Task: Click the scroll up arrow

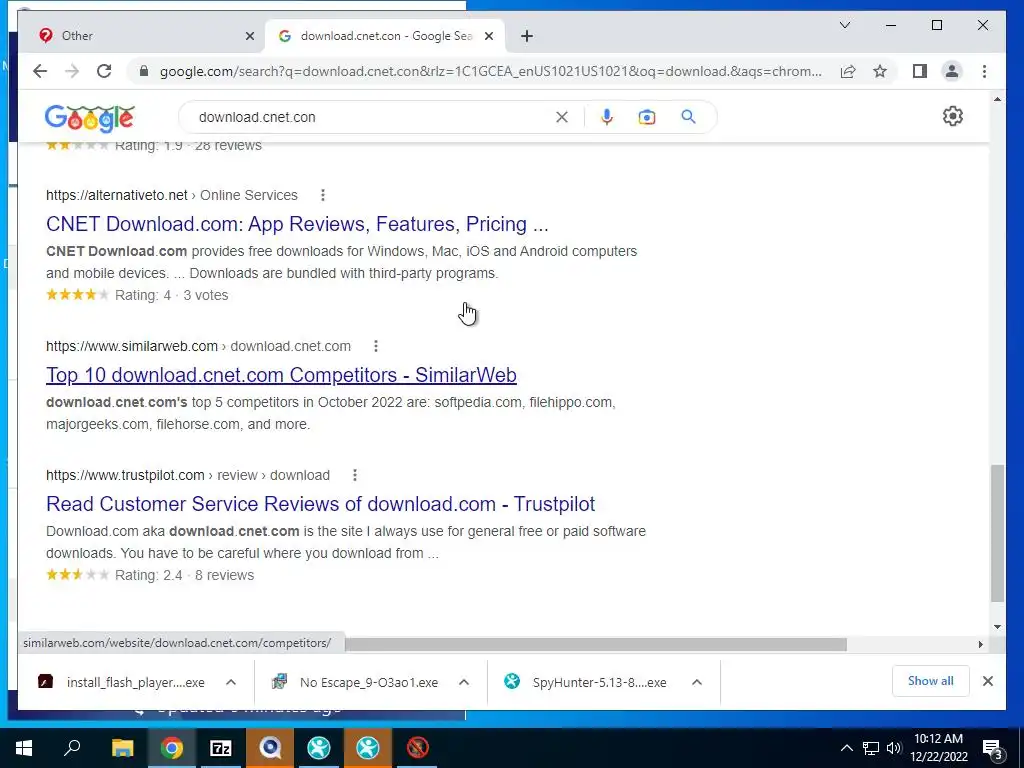Action: point(997,99)
